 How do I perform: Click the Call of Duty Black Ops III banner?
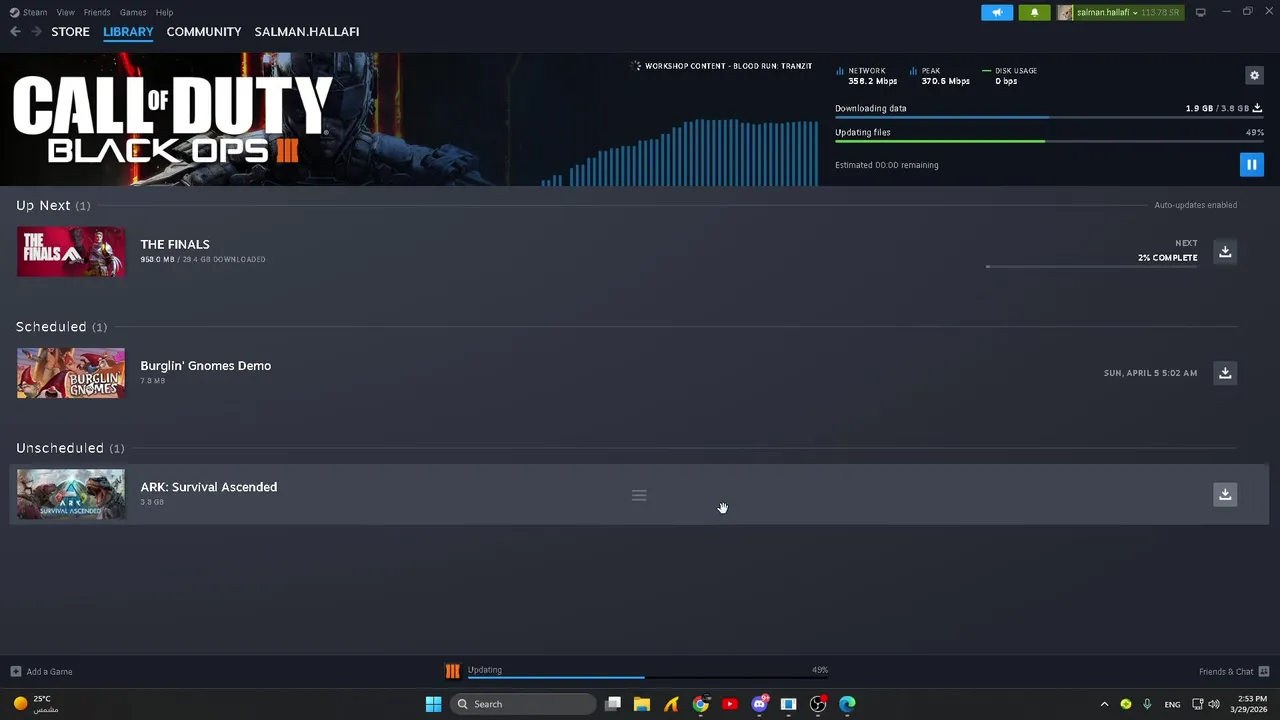[172, 120]
